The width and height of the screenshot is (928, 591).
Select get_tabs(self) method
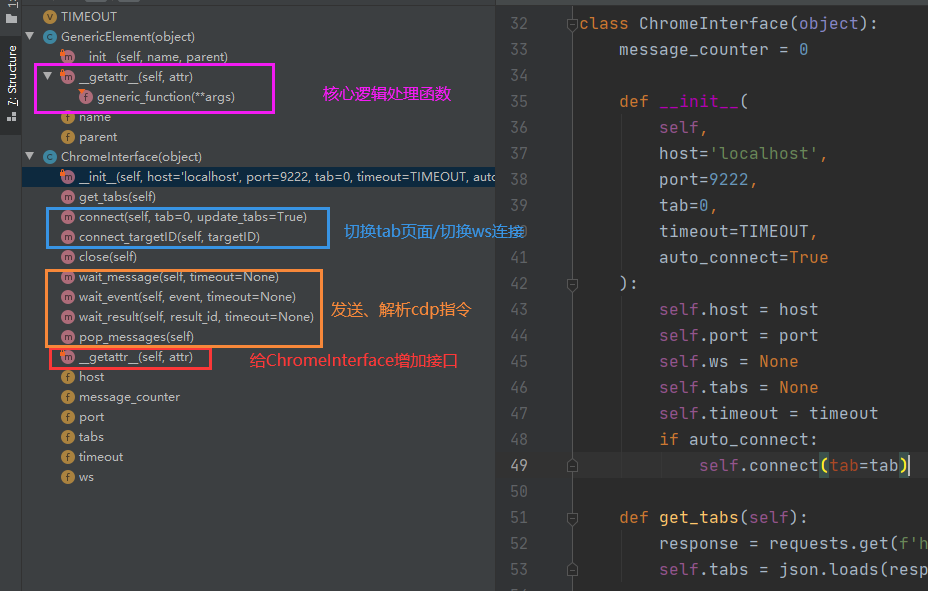(117, 196)
